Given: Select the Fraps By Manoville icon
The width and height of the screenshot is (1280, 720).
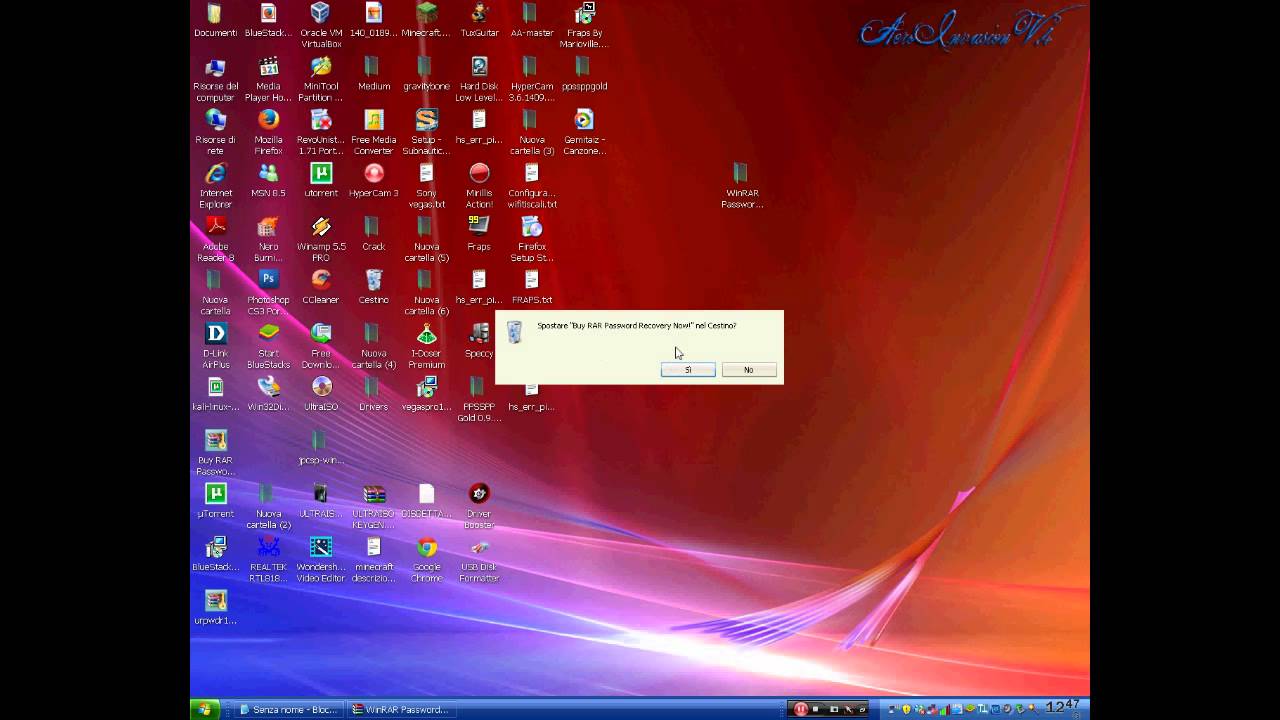Looking at the screenshot, I should tap(584, 26).
